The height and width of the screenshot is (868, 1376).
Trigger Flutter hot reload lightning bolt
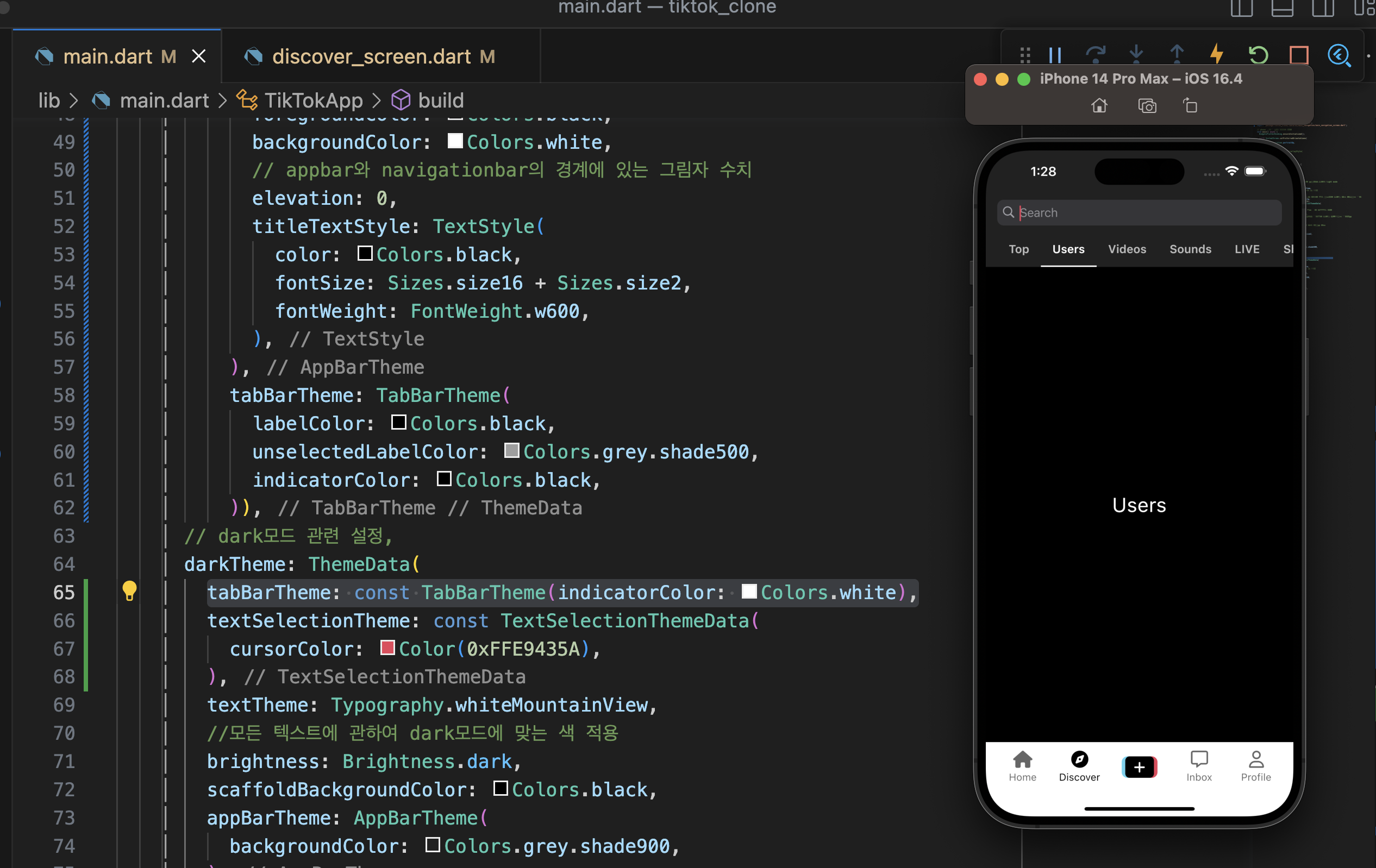(x=1217, y=55)
